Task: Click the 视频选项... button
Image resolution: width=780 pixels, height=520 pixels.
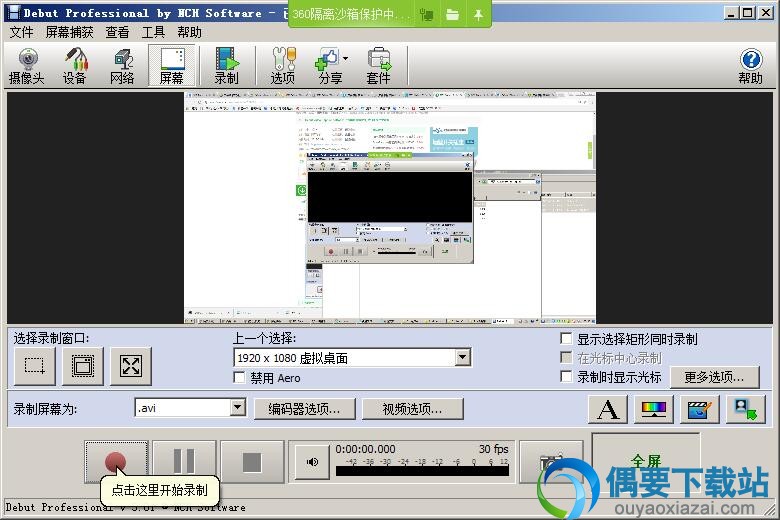Action: [412, 409]
